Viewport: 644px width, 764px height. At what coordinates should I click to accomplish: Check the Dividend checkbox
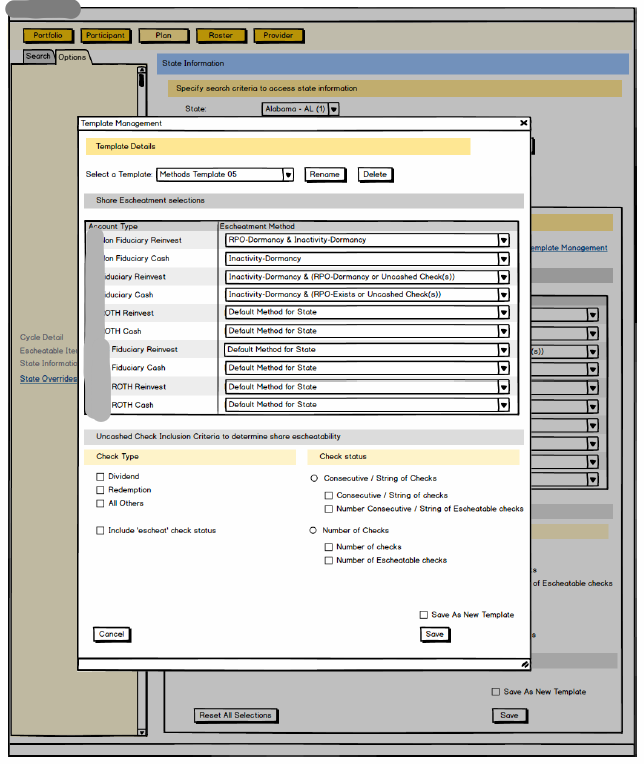click(100, 477)
